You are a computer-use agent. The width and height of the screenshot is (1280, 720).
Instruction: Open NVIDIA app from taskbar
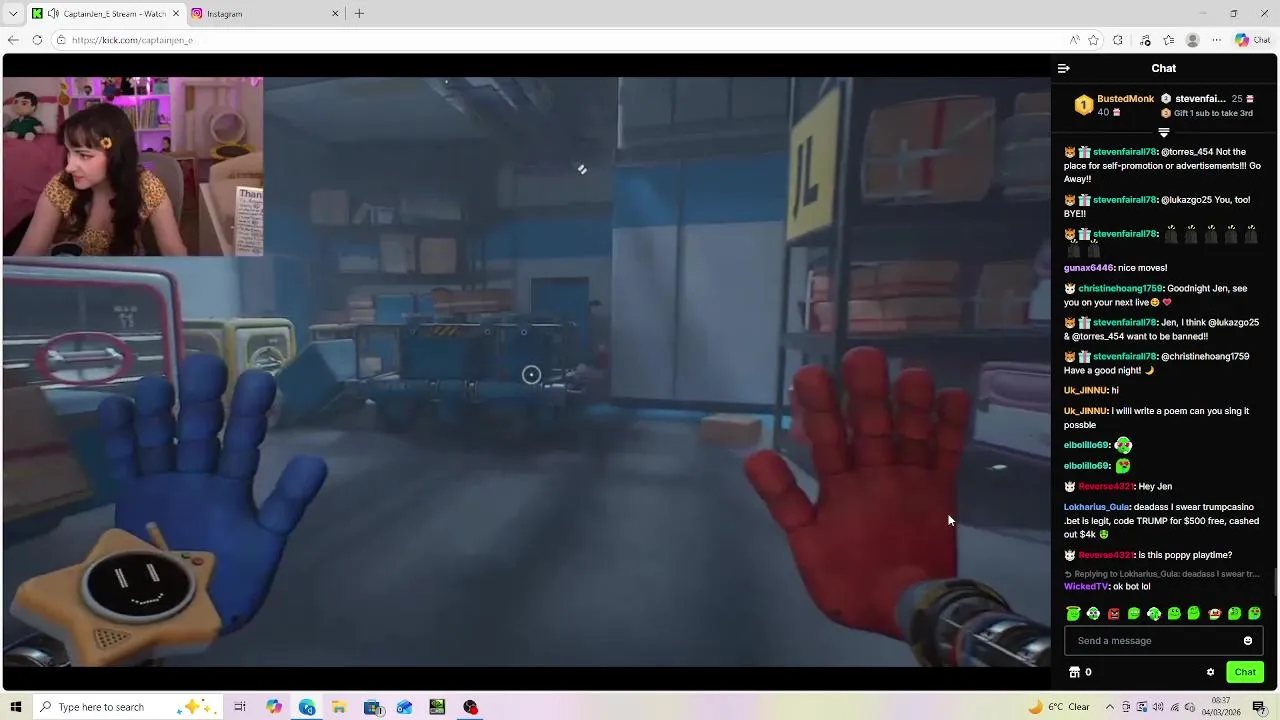click(x=437, y=707)
